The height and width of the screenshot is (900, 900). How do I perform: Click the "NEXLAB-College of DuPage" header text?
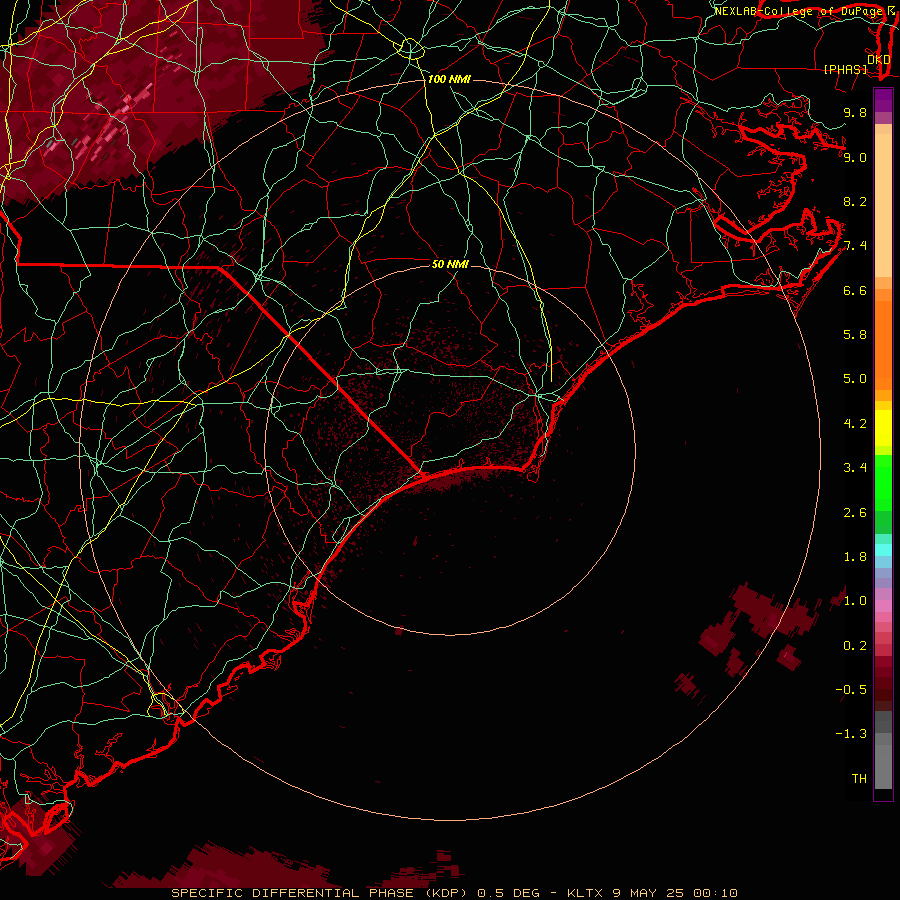pyautogui.click(x=800, y=11)
